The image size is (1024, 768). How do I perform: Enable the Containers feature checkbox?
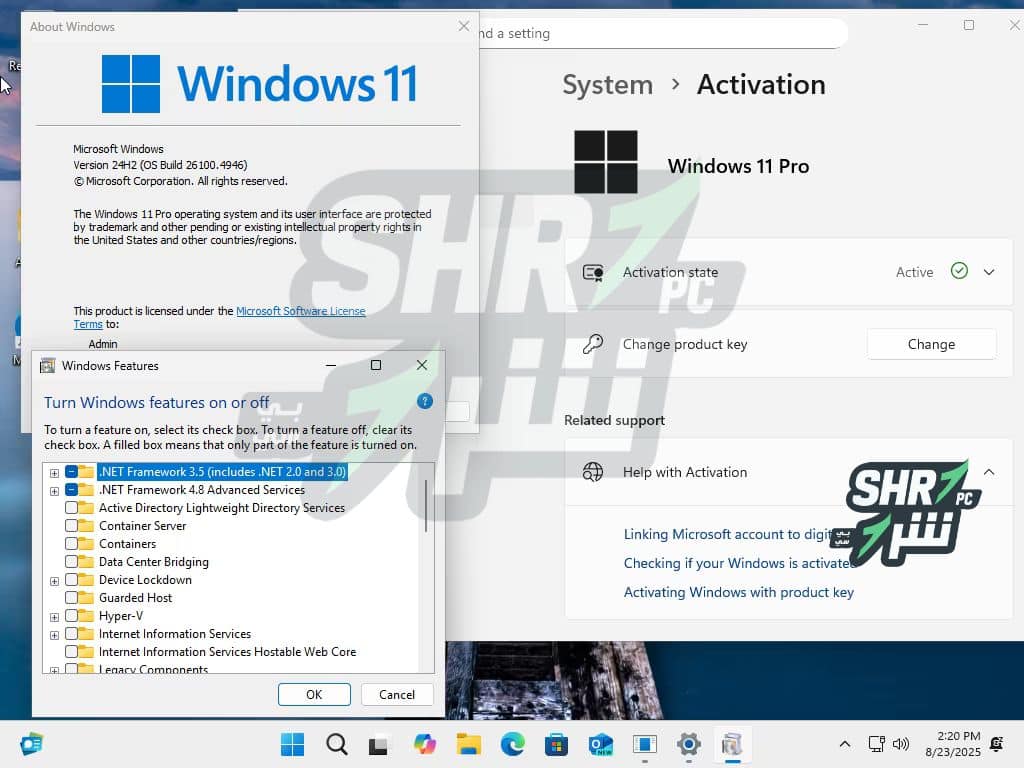click(72, 543)
